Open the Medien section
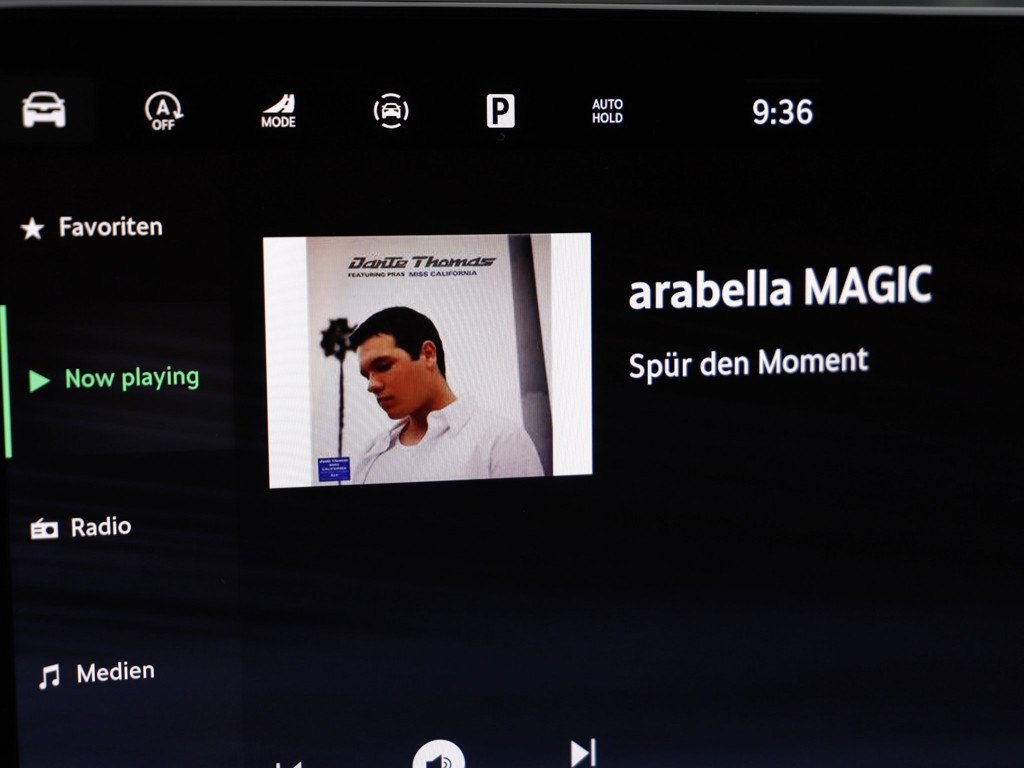Screen dimensions: 1024x768 point(115,672)
